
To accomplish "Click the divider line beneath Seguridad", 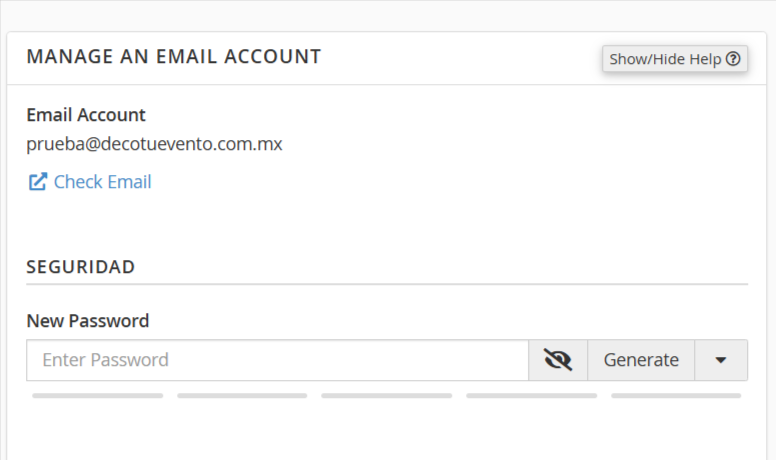I will tap(387, 285).
